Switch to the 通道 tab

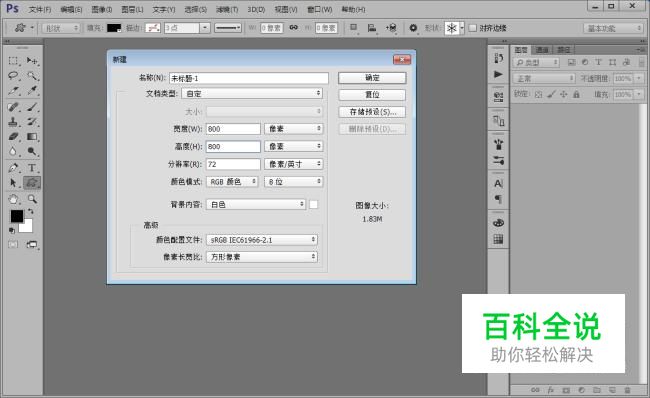pyautogui.click(x=542, y=50)
